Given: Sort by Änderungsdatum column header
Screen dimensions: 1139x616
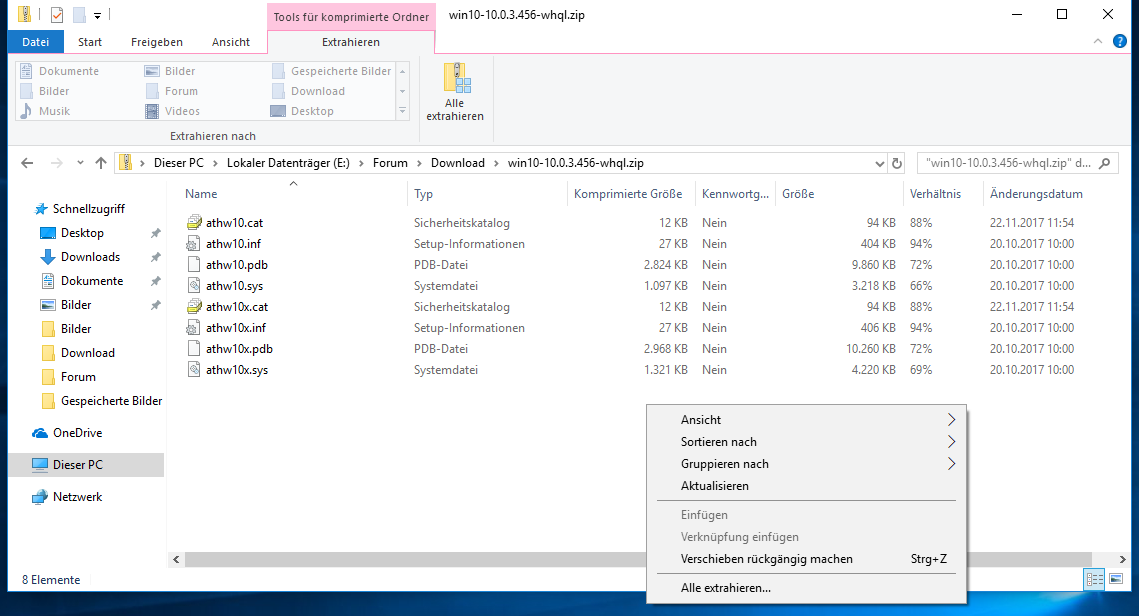Looking at the screenshot, I should (1036, 194).
